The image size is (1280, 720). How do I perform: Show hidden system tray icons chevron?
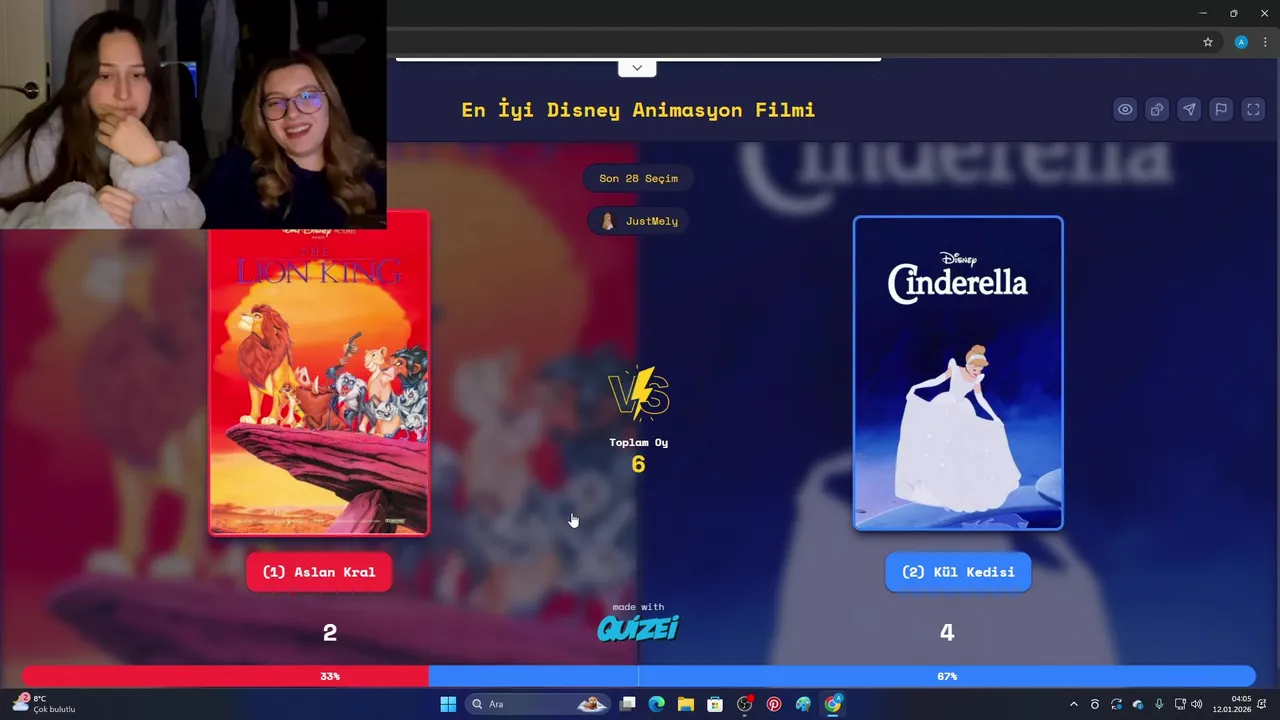(1074, 704)
